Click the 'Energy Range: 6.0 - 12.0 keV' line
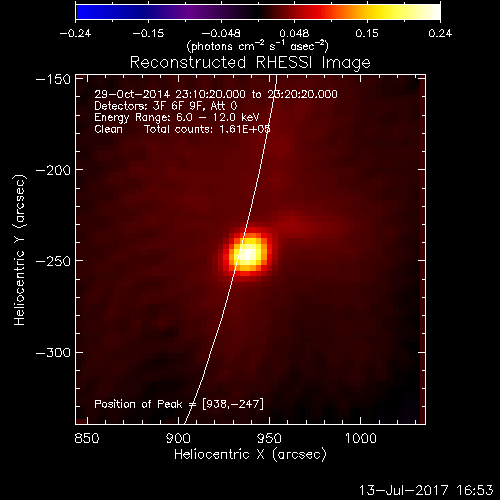 point(177,118)
